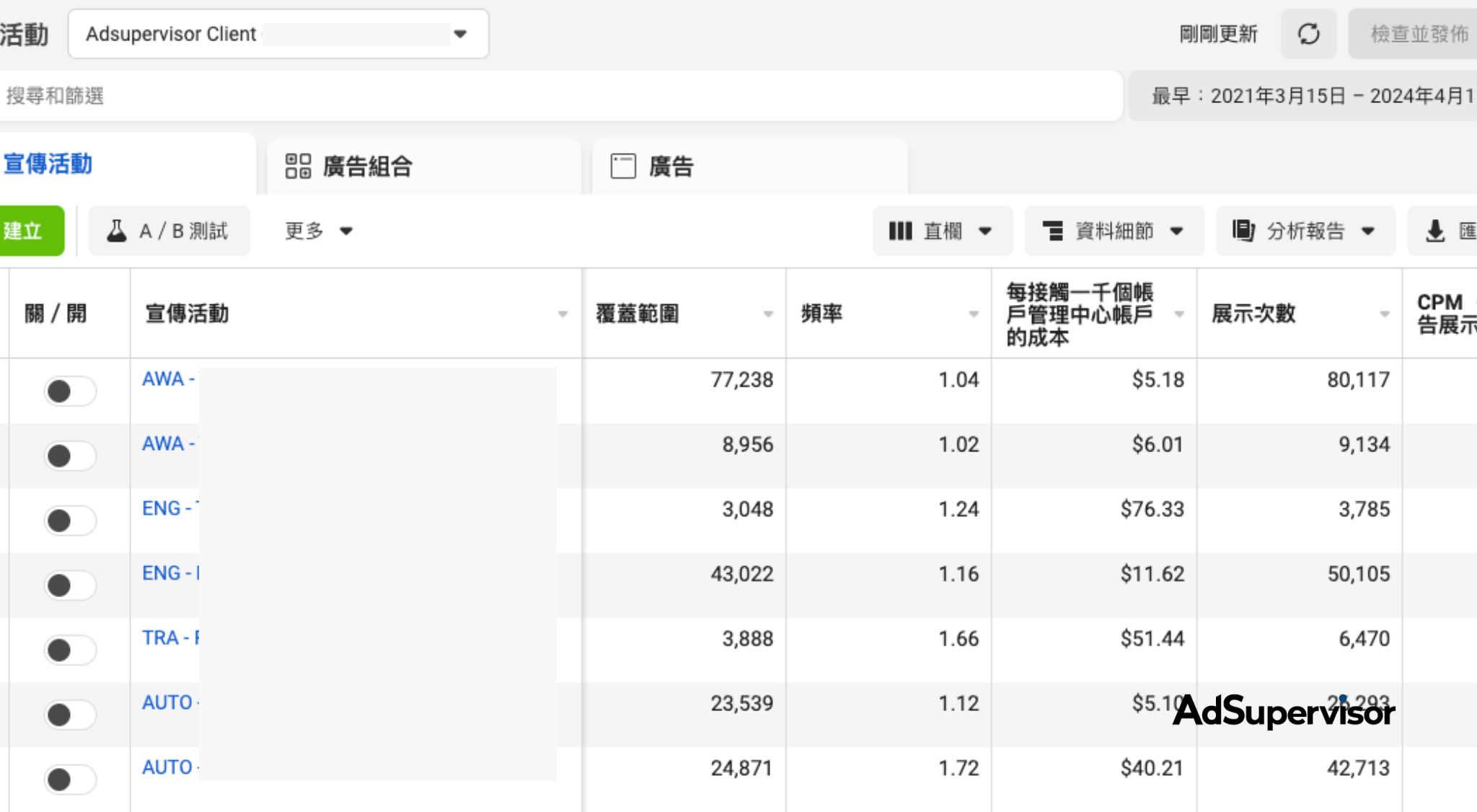The height and width of the screenshot is (812, 1477).
Task: Click the impressions value 42,713
Action: (1358, 768)
